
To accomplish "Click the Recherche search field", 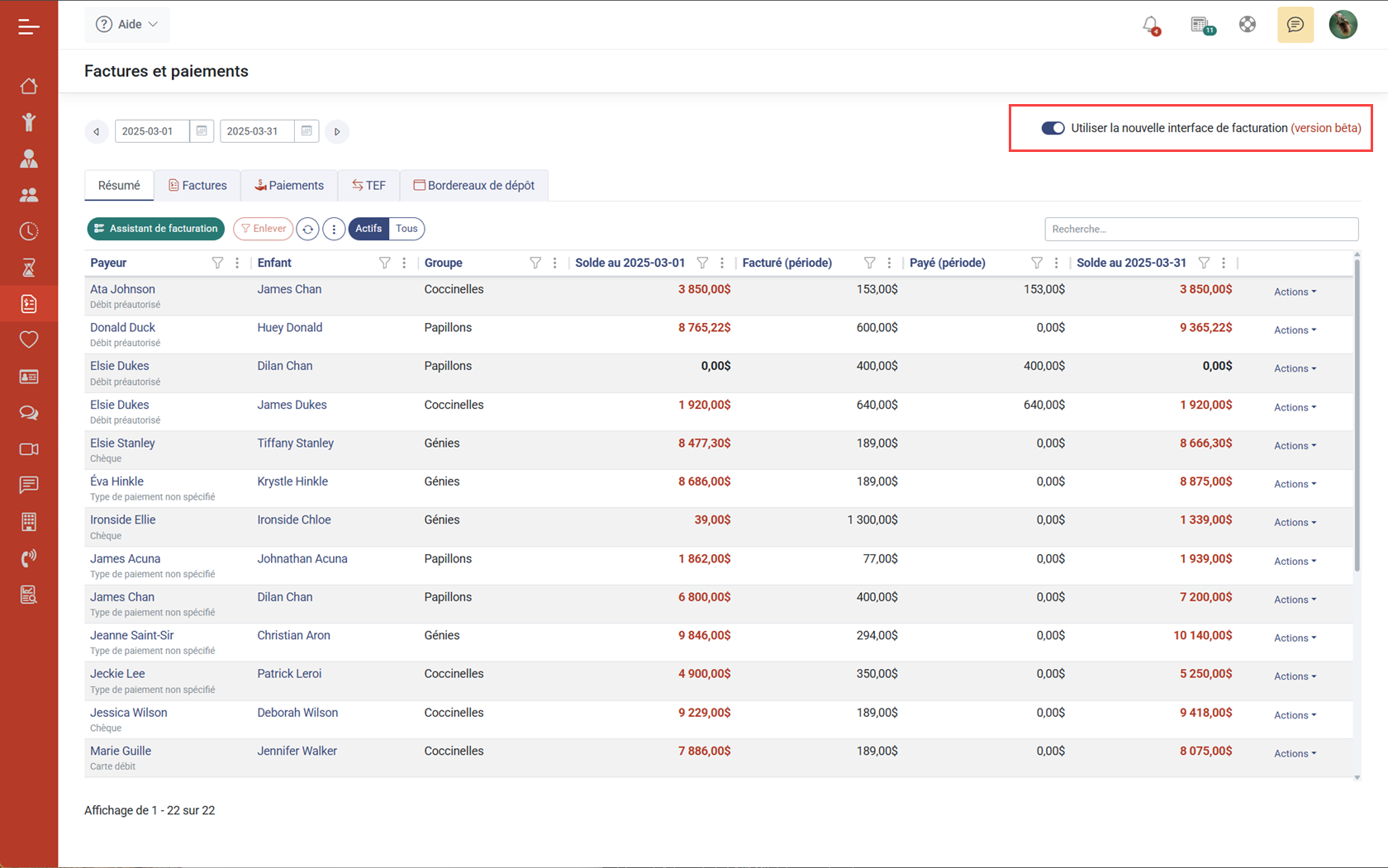I will click(1200, 229).
